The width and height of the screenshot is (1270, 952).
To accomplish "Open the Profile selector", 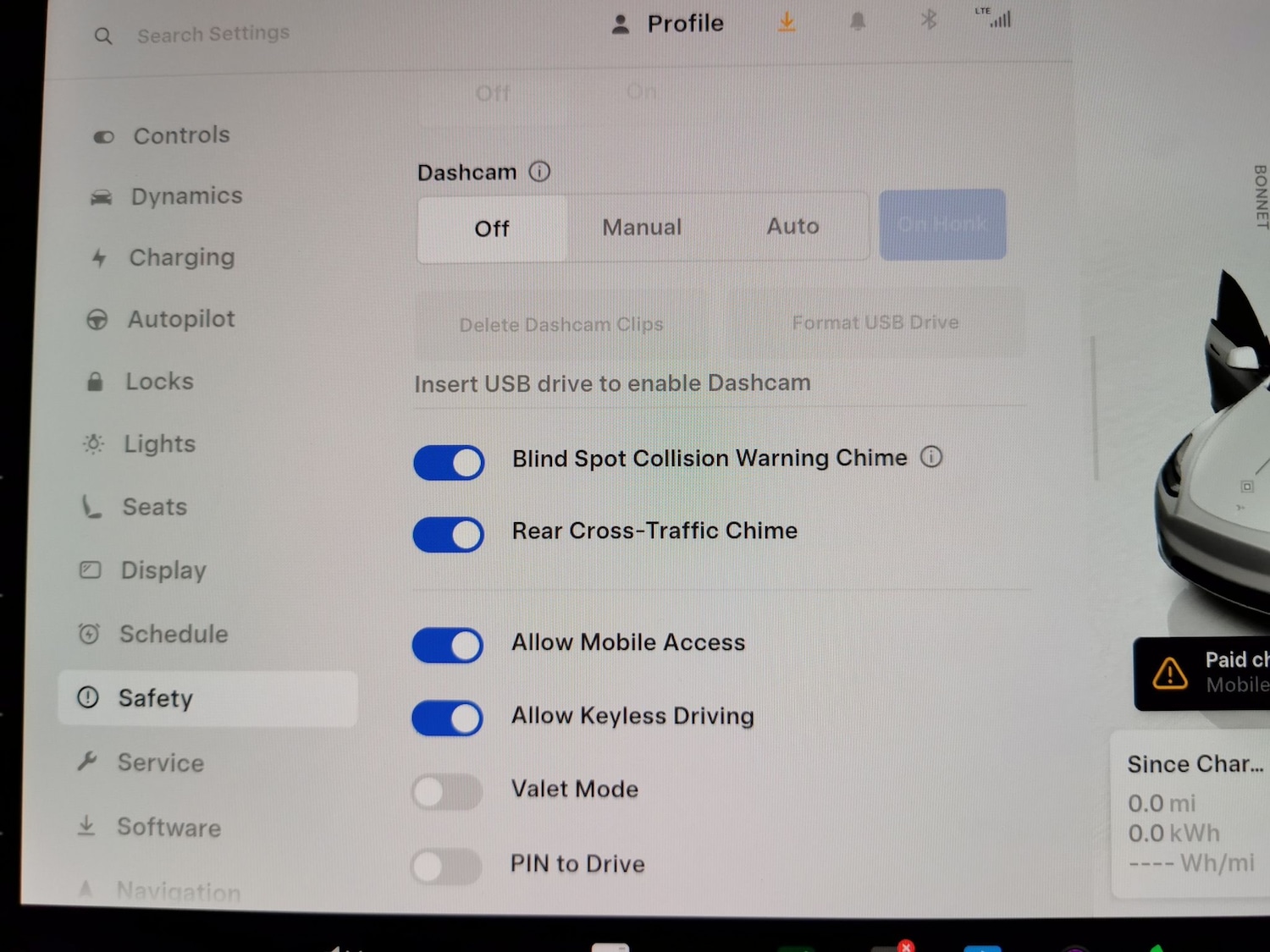I will pyautogui.click(x=667, y=24).
